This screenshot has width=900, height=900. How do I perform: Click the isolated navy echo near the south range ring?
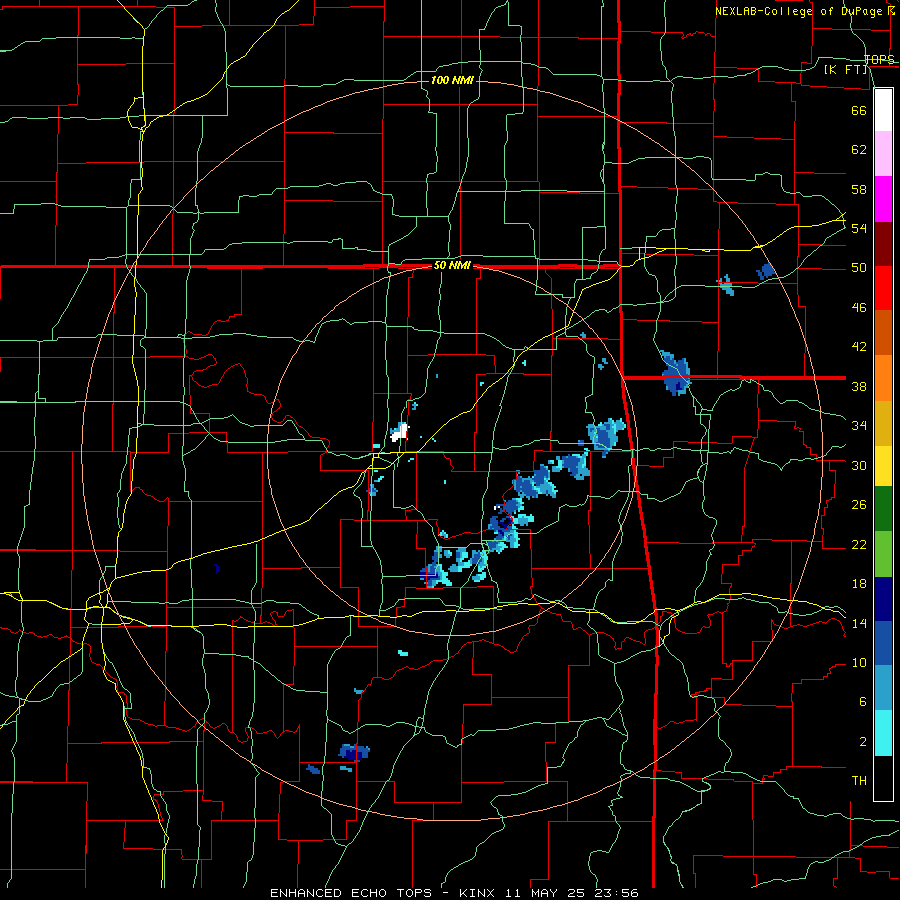tap(354, 752)
